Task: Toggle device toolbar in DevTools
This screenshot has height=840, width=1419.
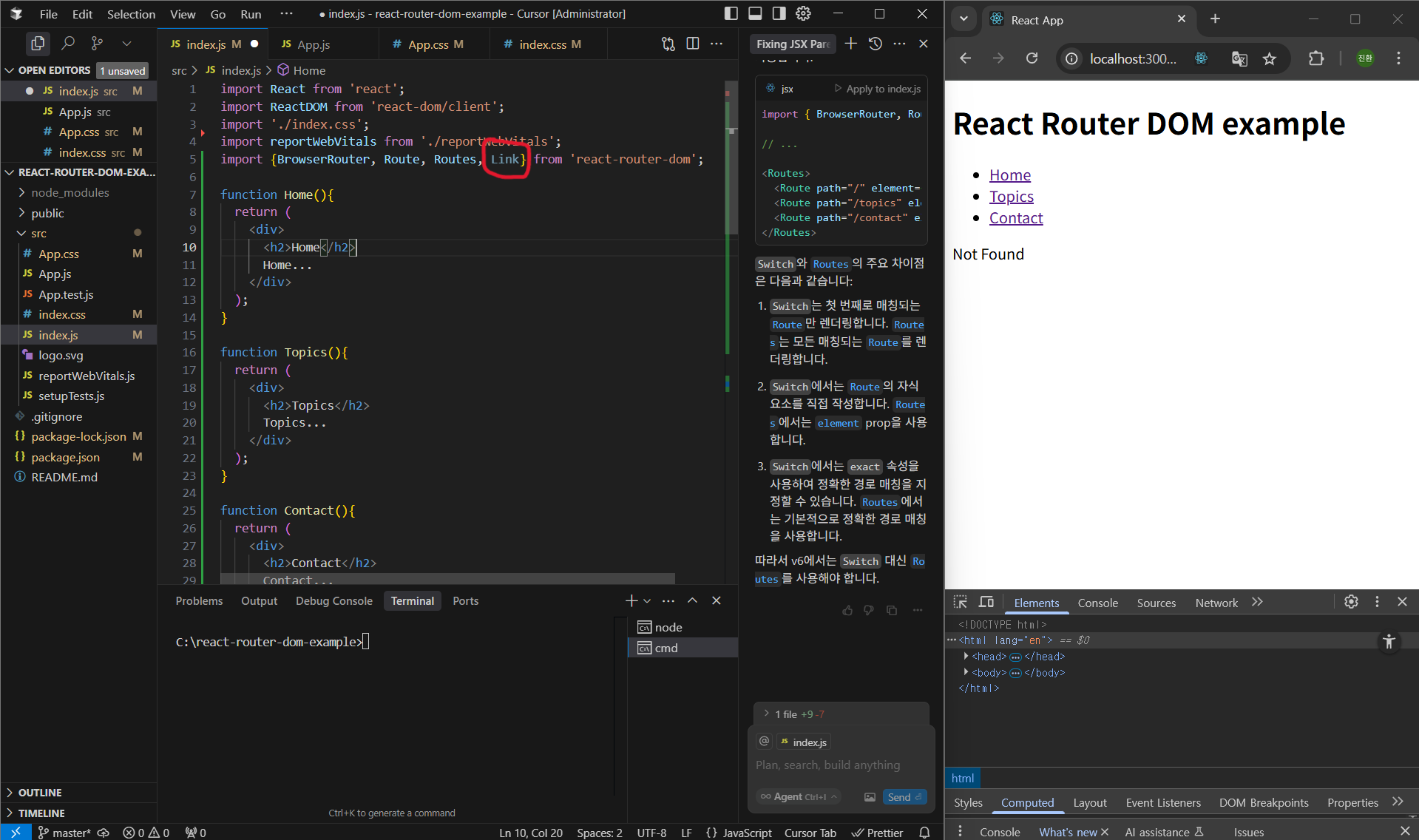Action: (986, 602)
